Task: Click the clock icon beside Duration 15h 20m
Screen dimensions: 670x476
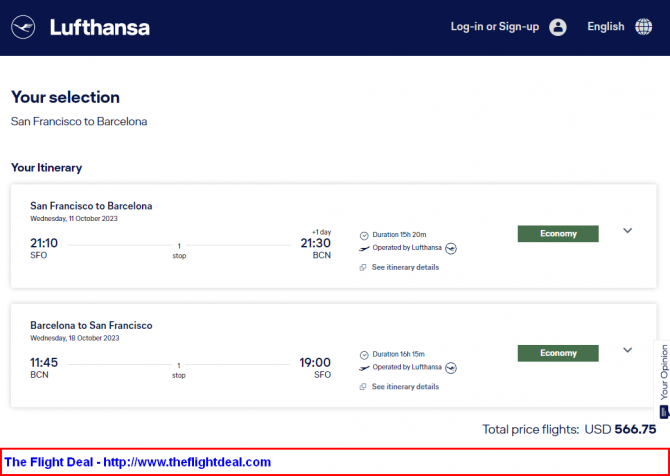Action: click(x=364, y=235)
